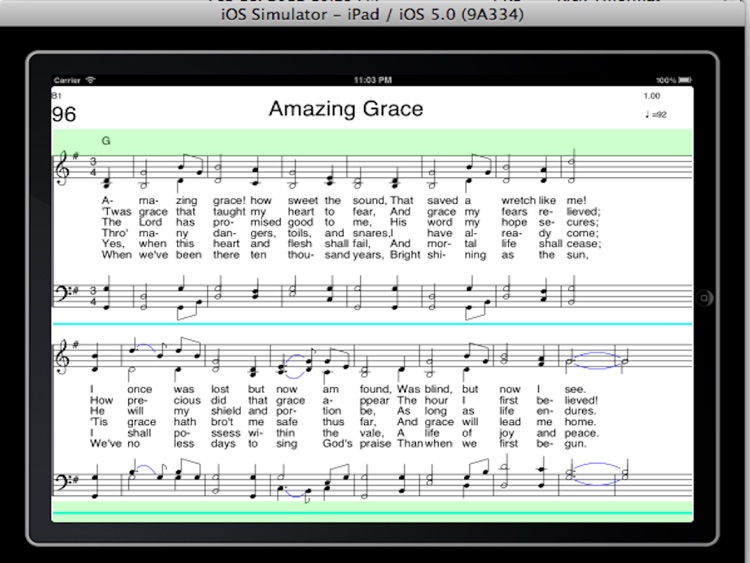Tap the lyric 'vale,'
Viewport: 750px width, 563px height.
click(x=372, y=433)
